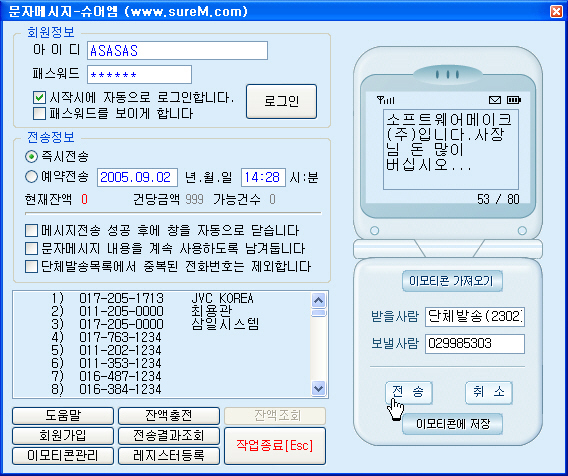Image resolution: width=568 pixels, height=476 pixels.
Task: Click the recipient list scroll down arrow
Action: [319, 388]
